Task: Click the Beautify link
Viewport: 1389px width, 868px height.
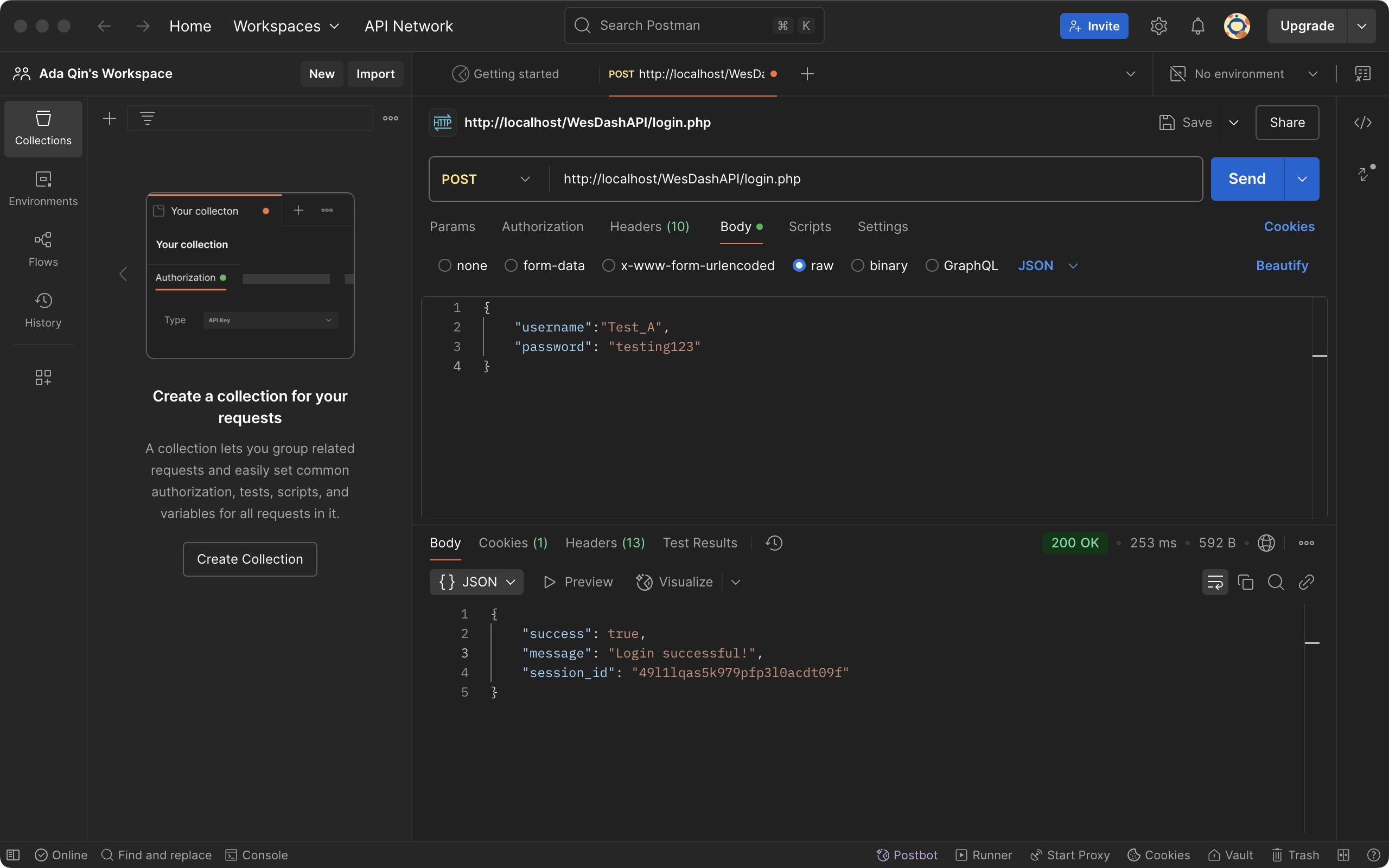Action: click(1282, 265)
